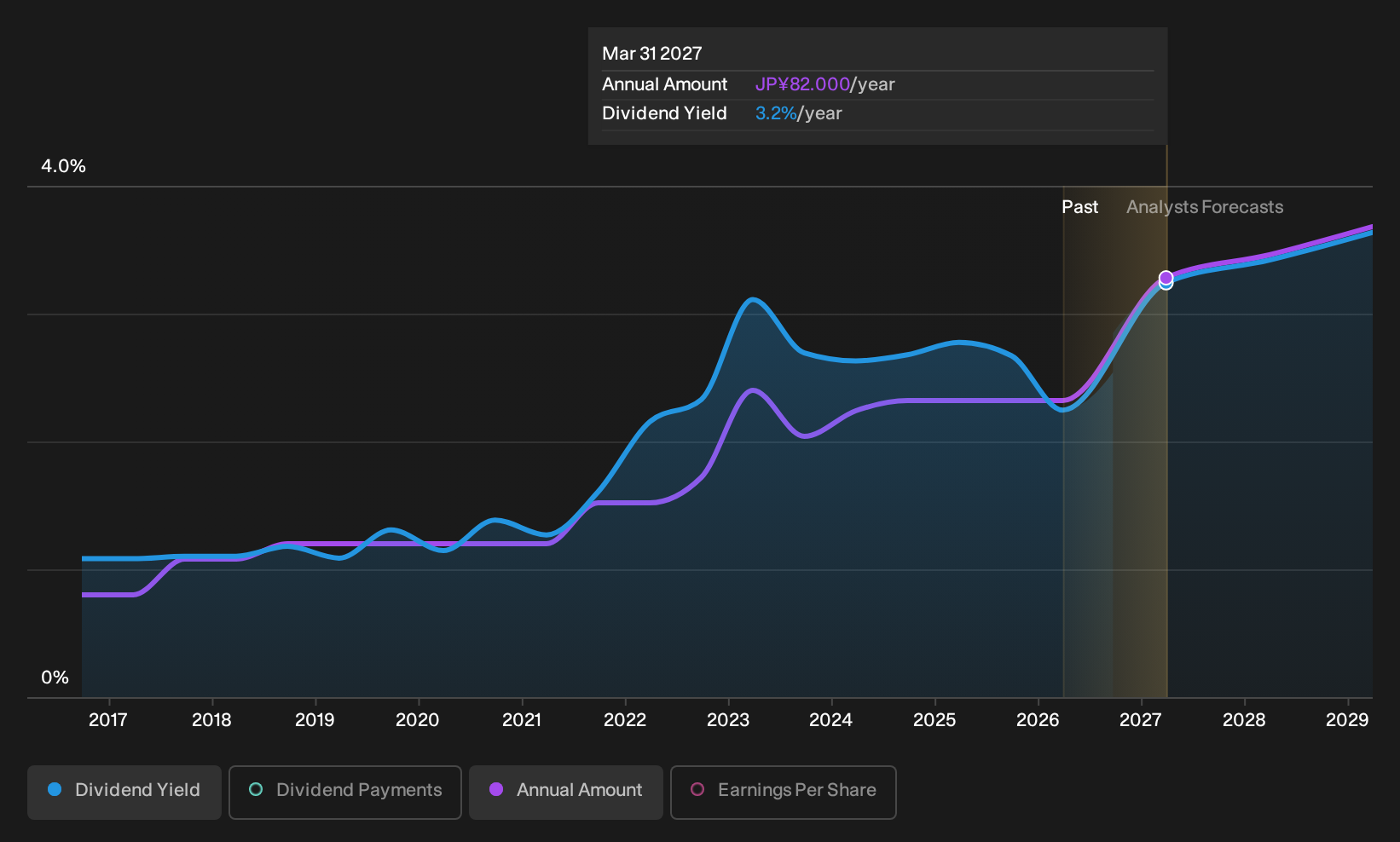Screen dimensions: 1400x842
Task: Click the blue Dividend Yield legend dot
Action: click(55, 789)
